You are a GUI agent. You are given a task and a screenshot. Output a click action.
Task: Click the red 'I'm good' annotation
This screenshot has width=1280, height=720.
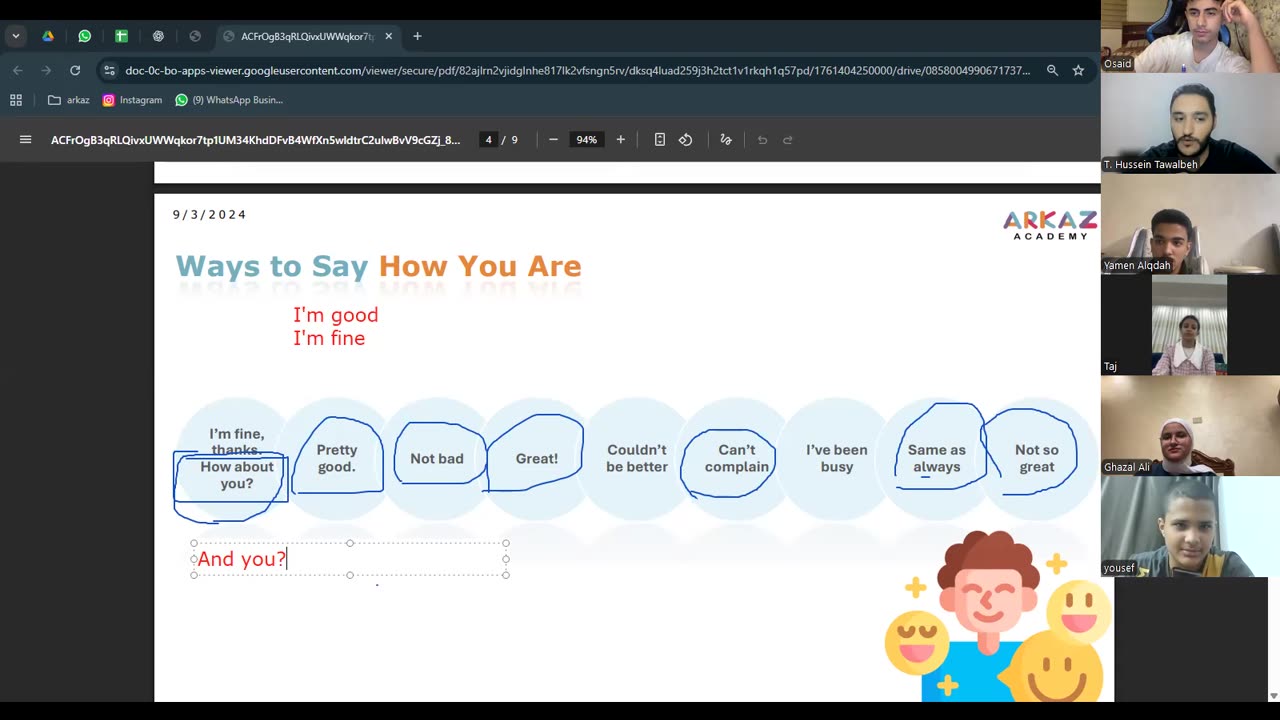336,315
